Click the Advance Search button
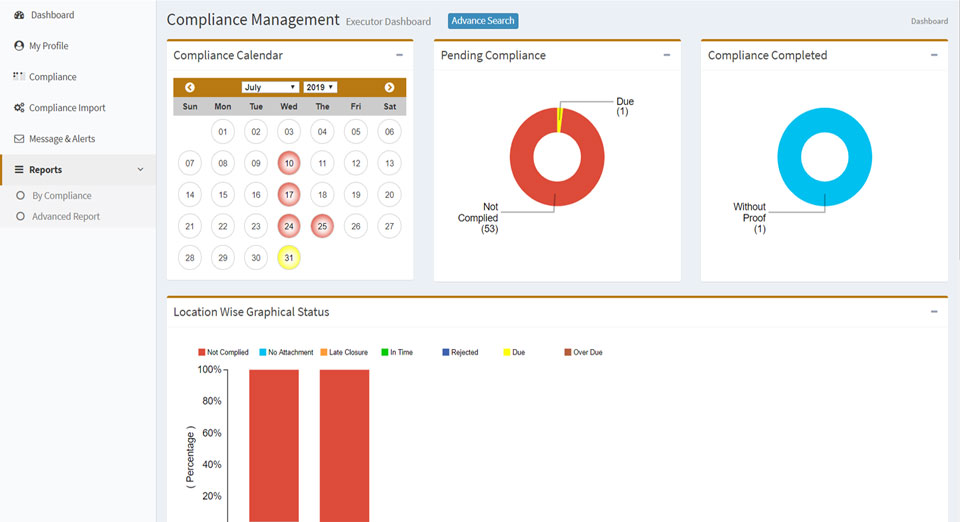Screen dimensions: 960x522 tap(483, 21)
